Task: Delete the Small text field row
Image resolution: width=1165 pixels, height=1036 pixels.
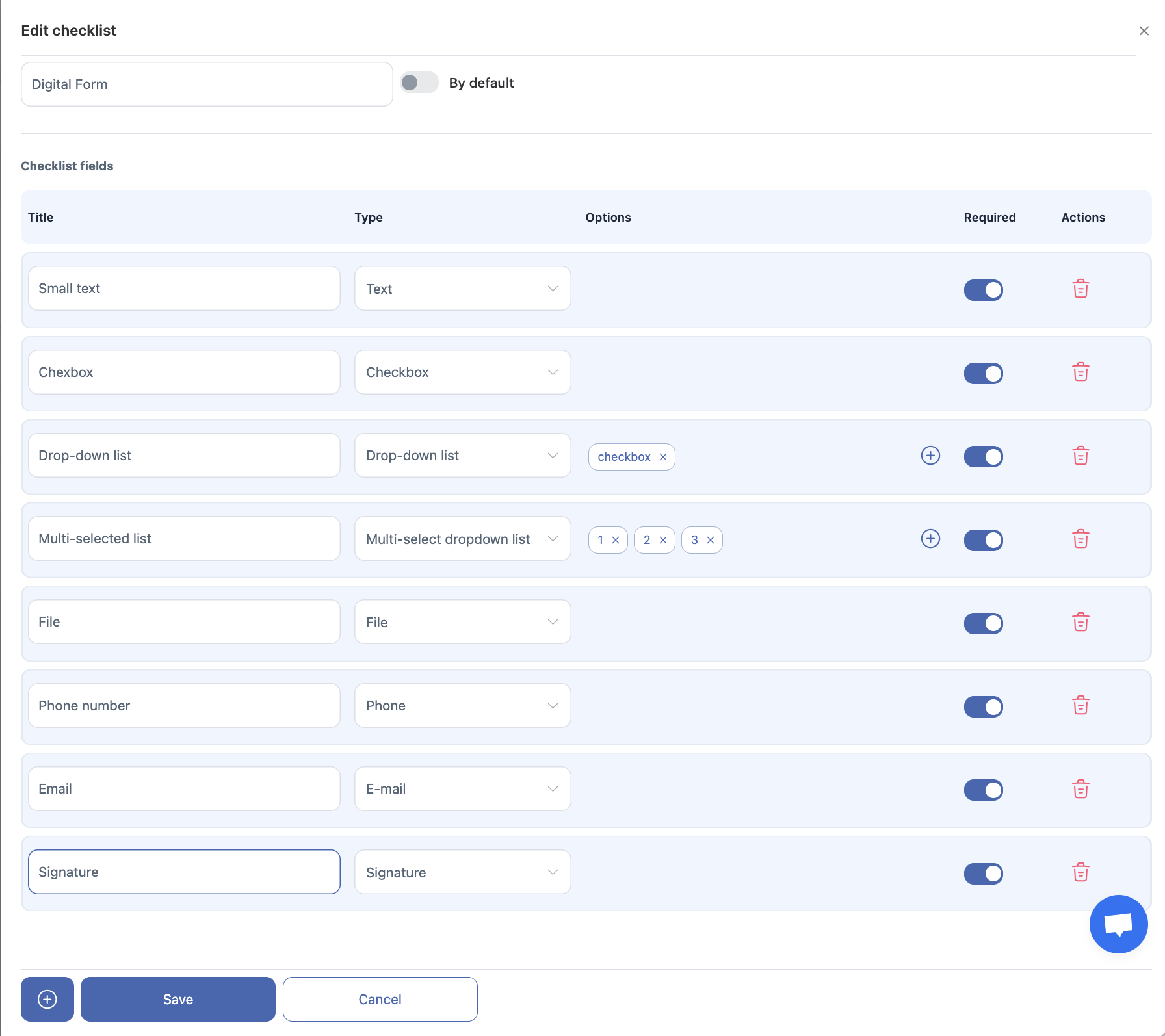Action: [x=1080, y=289]
